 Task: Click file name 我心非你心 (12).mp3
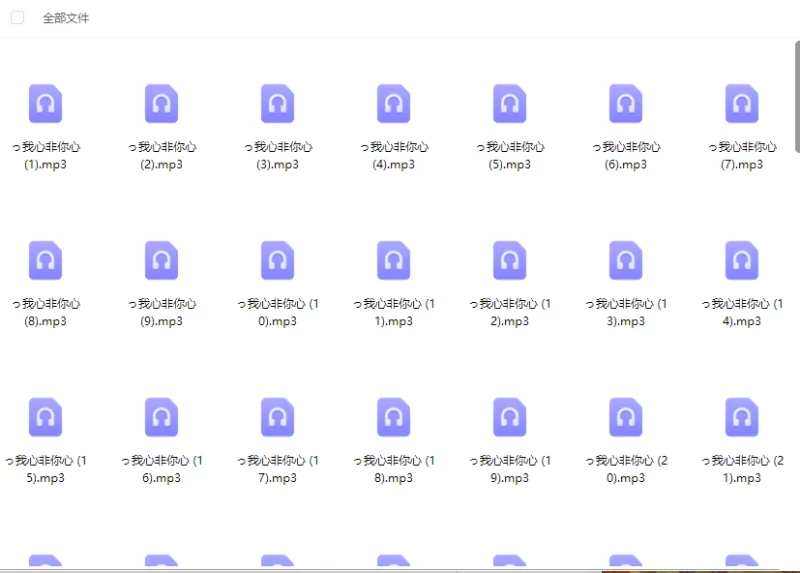510,312
